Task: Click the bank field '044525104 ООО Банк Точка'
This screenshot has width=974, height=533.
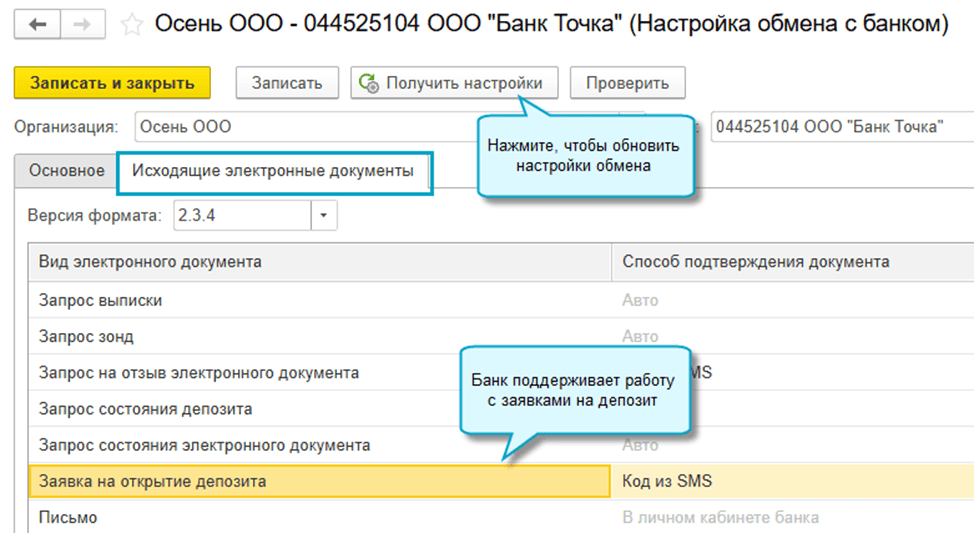Action: pos(842,127)
